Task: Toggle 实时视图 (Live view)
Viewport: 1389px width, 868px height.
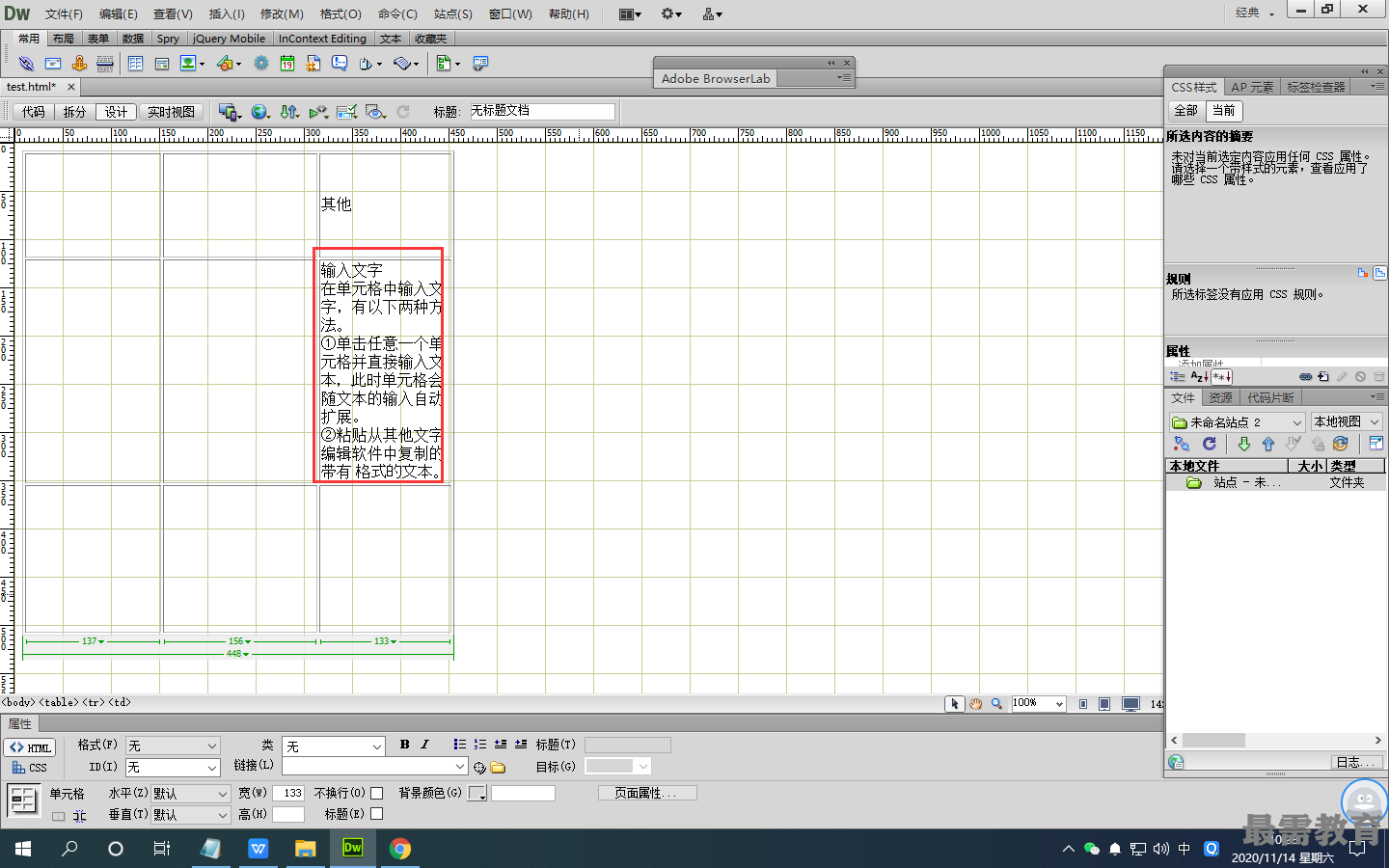Action: click(171, 112)
